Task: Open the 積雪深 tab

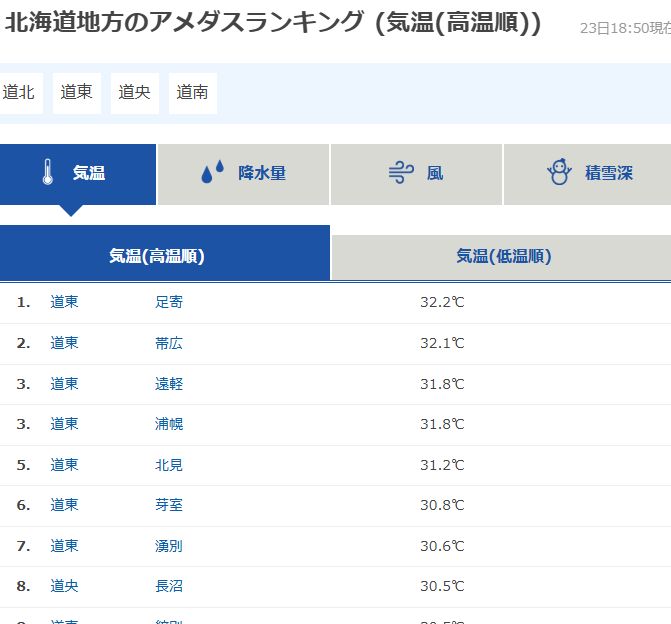Action: [588, 174]
